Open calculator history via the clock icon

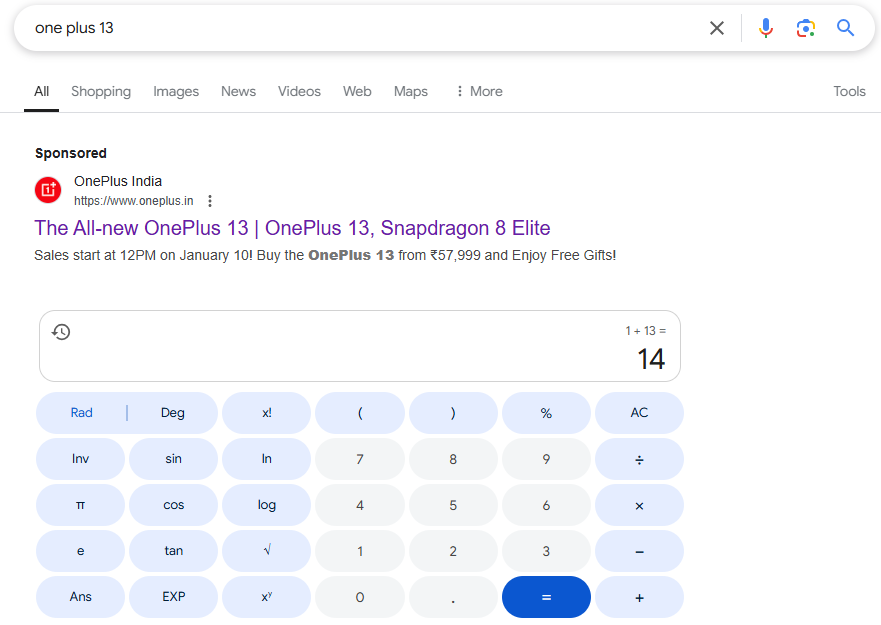pyautogui.click(x=61, y=331)
